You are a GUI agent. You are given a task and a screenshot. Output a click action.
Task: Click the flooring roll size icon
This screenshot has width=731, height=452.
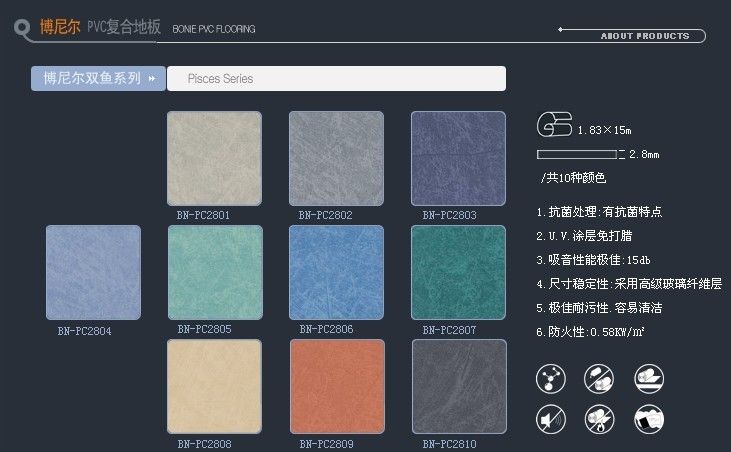(x=554, y=125)
